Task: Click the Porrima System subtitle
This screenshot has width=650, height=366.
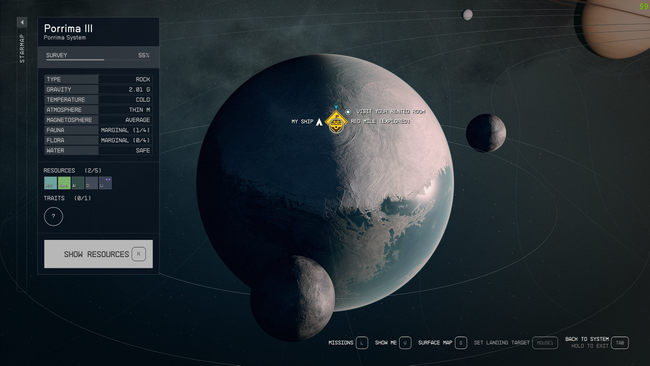Action: click(x=65, y=38)
